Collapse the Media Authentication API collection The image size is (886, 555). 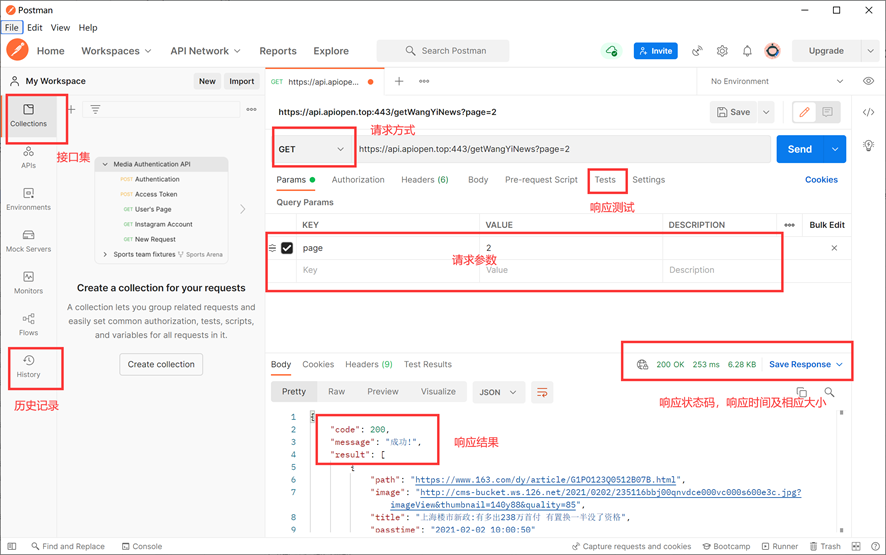coord(105,164)
